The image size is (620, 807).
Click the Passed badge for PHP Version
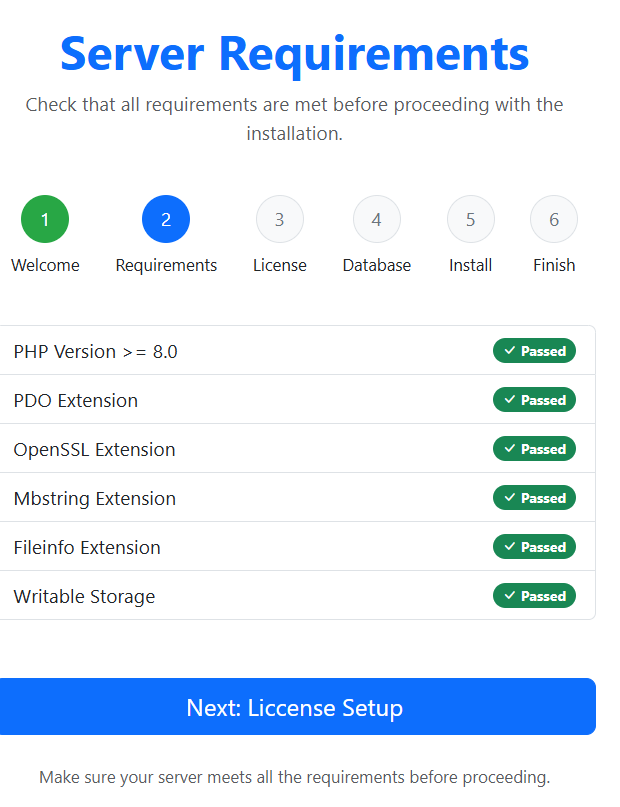click(534, 351)
